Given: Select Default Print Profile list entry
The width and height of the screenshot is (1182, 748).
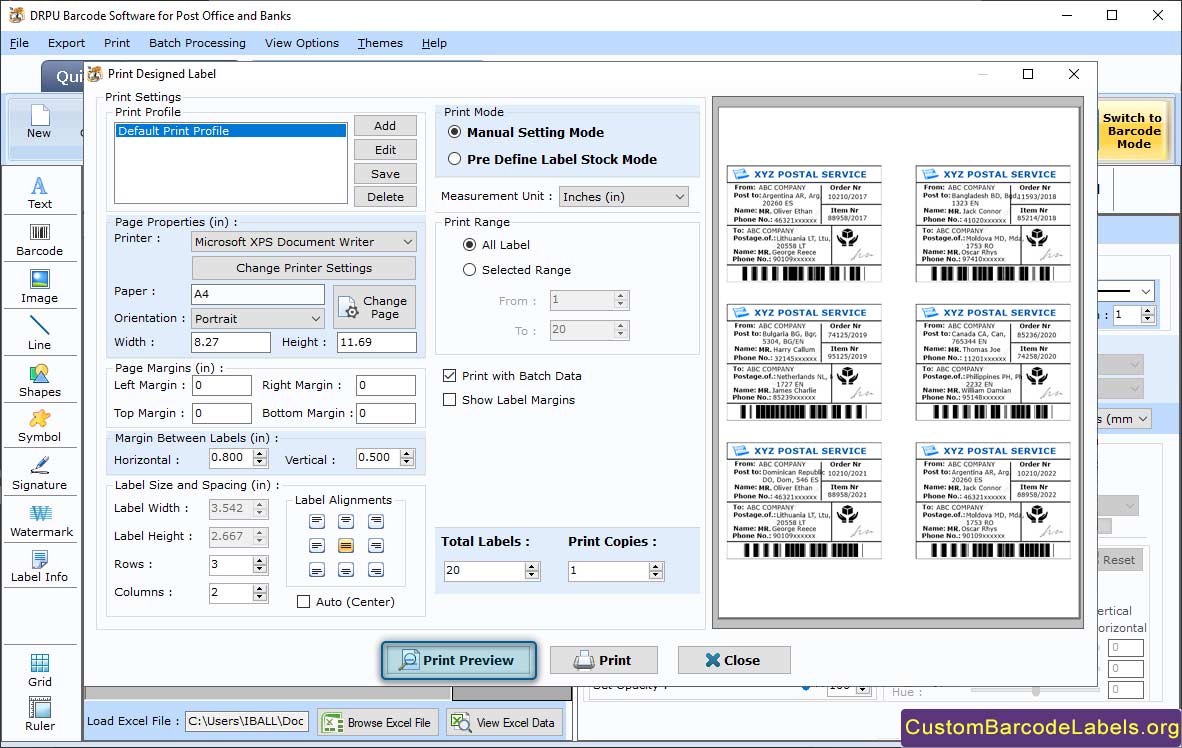Looking at the screenshot, I should 231,130.
